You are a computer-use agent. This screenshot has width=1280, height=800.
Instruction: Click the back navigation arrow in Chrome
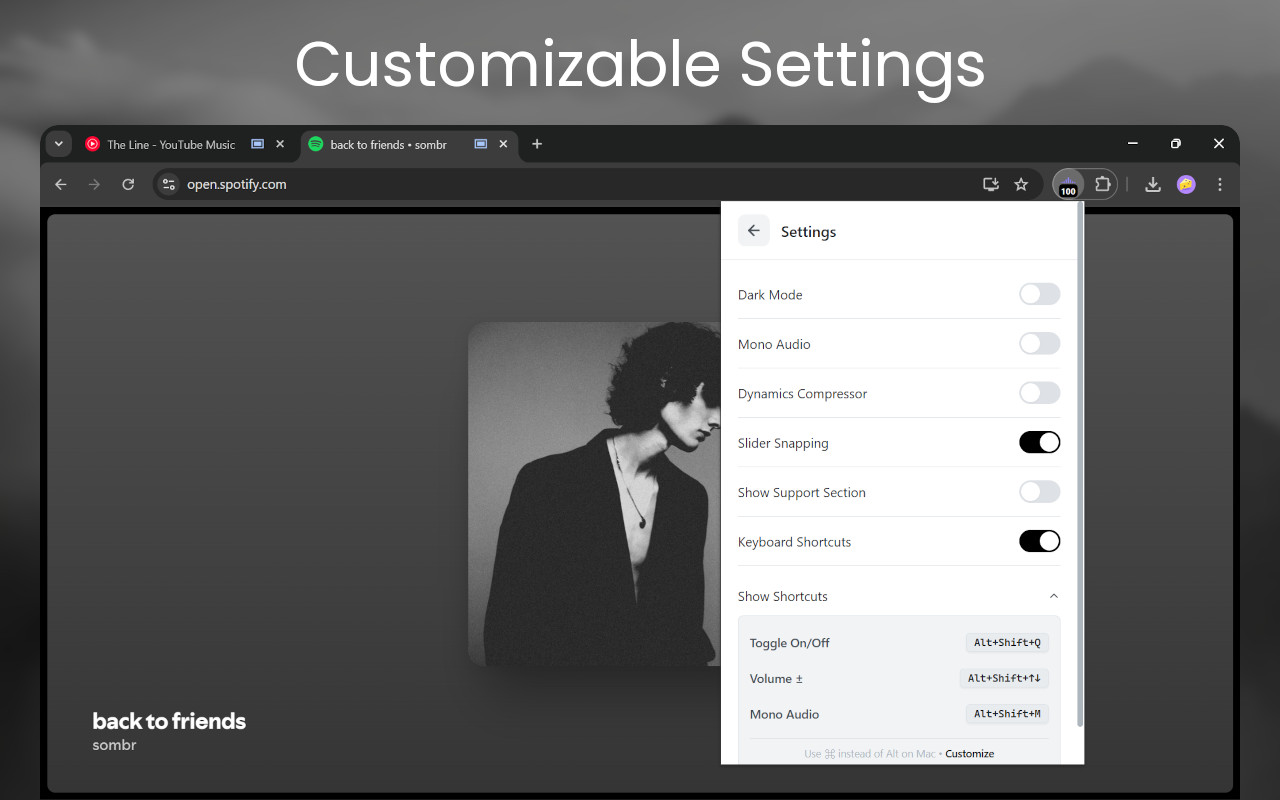coord(60,184)
